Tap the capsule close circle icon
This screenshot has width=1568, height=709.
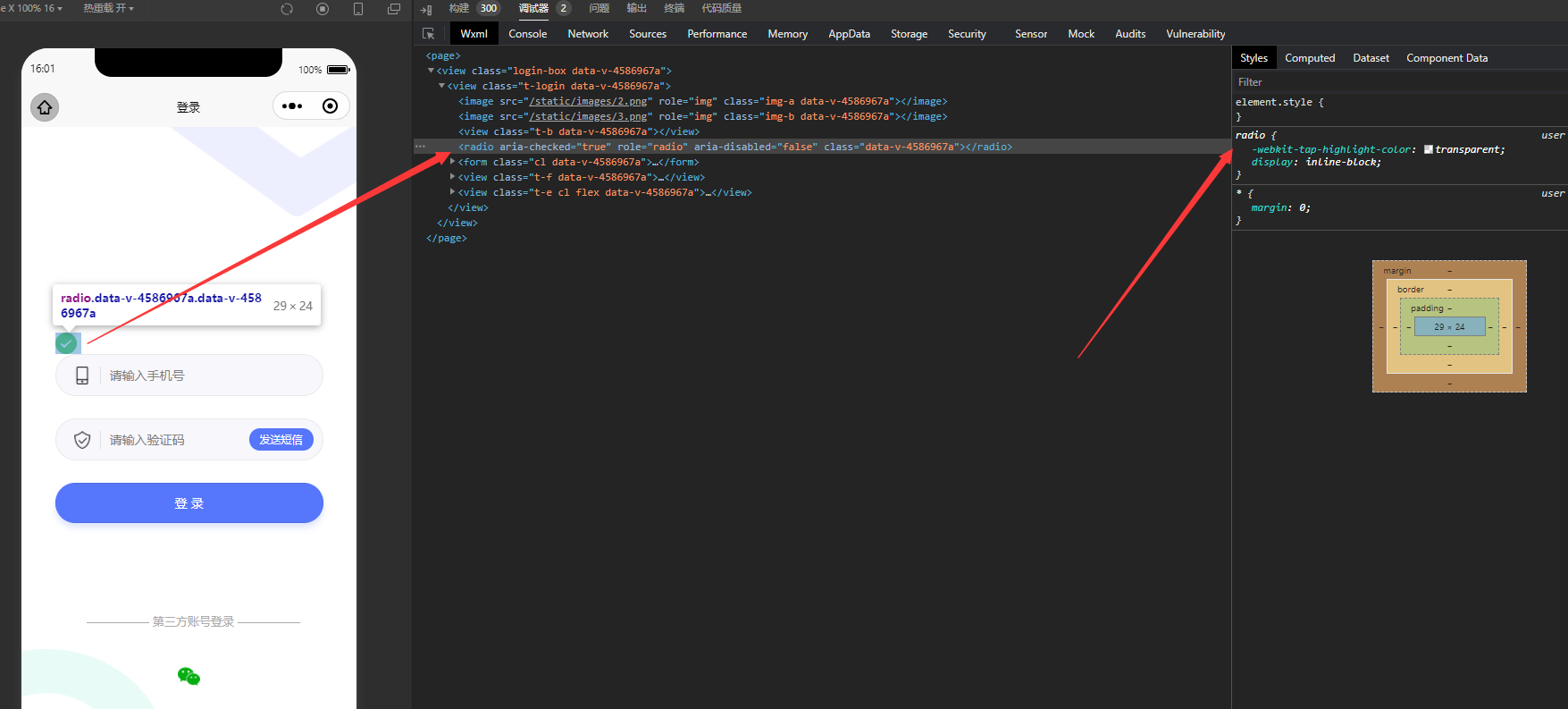point(331,106)
